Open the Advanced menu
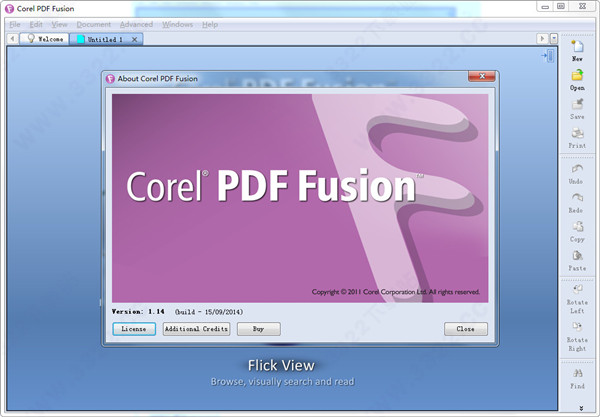 pos(136,24)
